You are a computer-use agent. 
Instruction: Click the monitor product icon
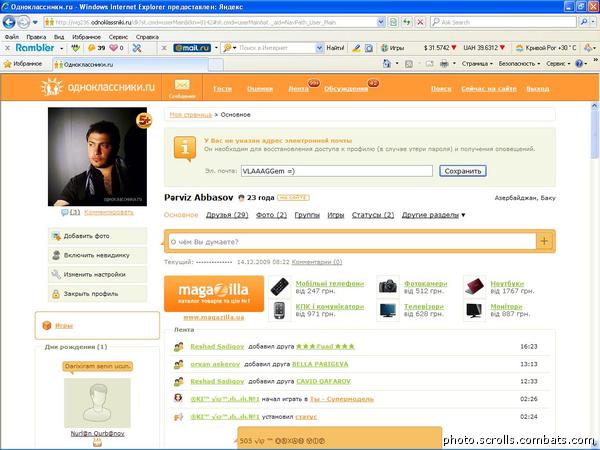[474, 310]
